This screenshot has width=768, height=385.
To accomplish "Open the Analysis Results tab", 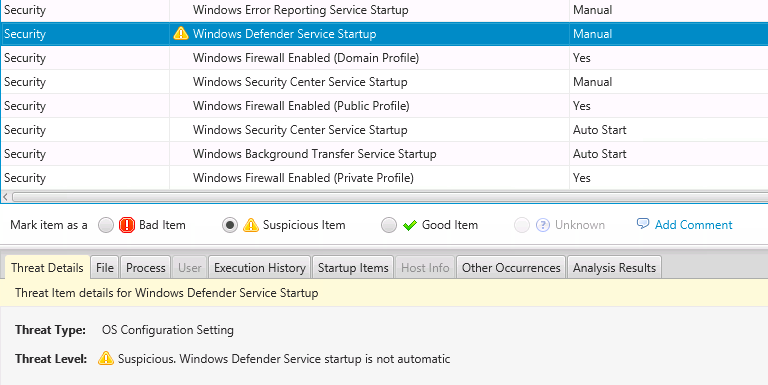I will coord(614,268).
